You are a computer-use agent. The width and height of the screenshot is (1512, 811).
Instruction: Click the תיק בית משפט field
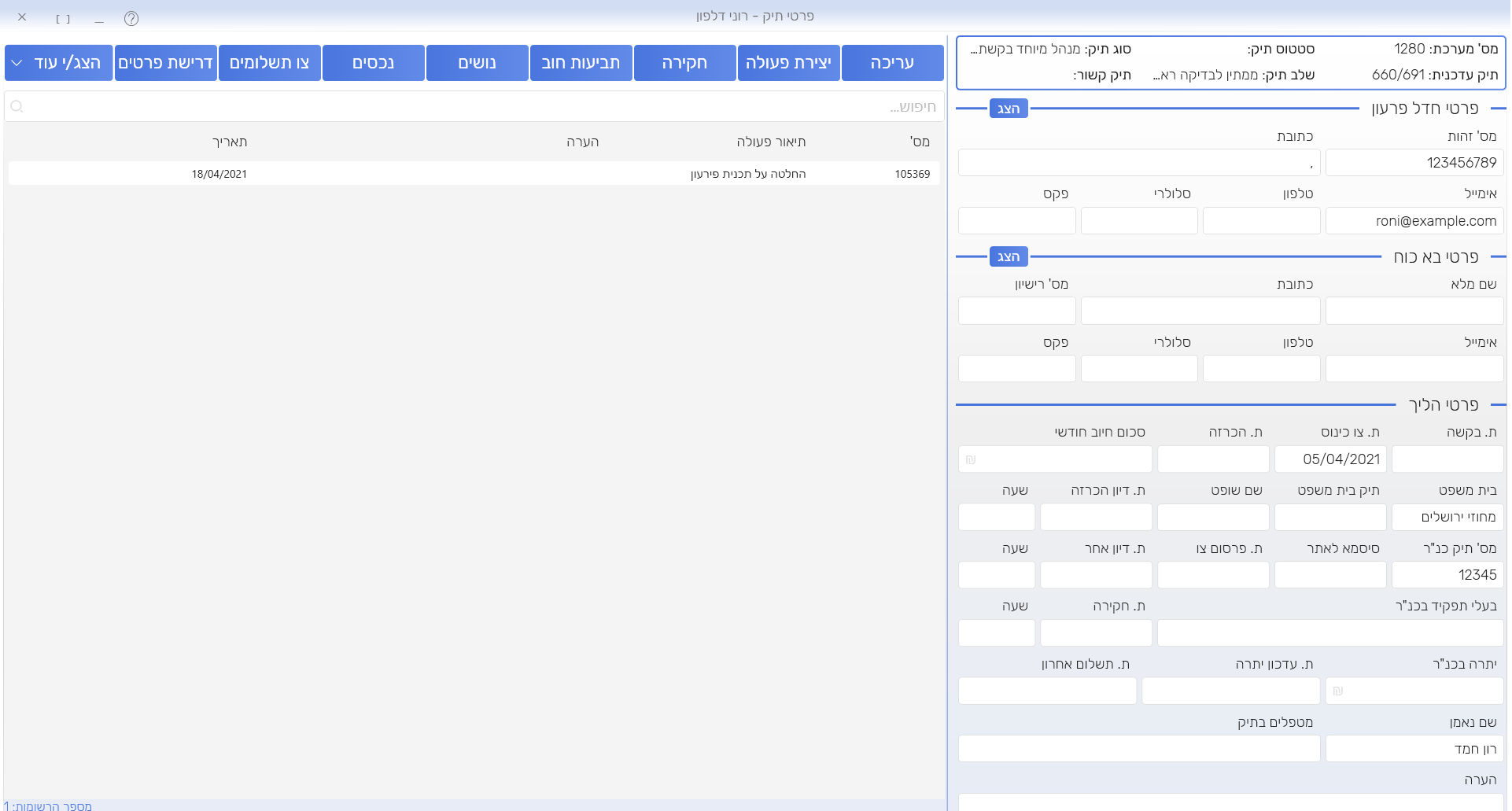pos(1330,518)
